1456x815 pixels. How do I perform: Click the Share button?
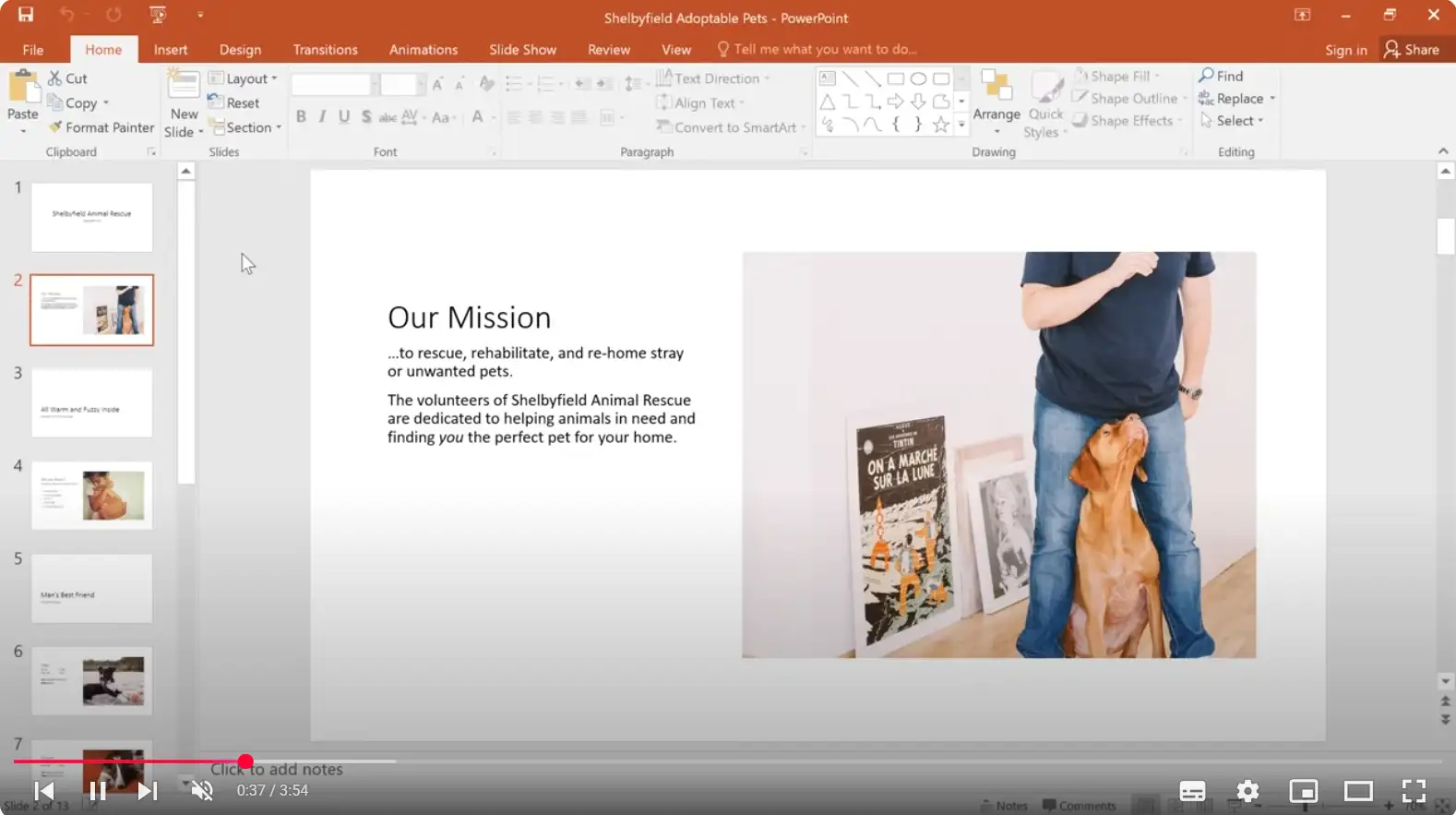pos(1412,50)
